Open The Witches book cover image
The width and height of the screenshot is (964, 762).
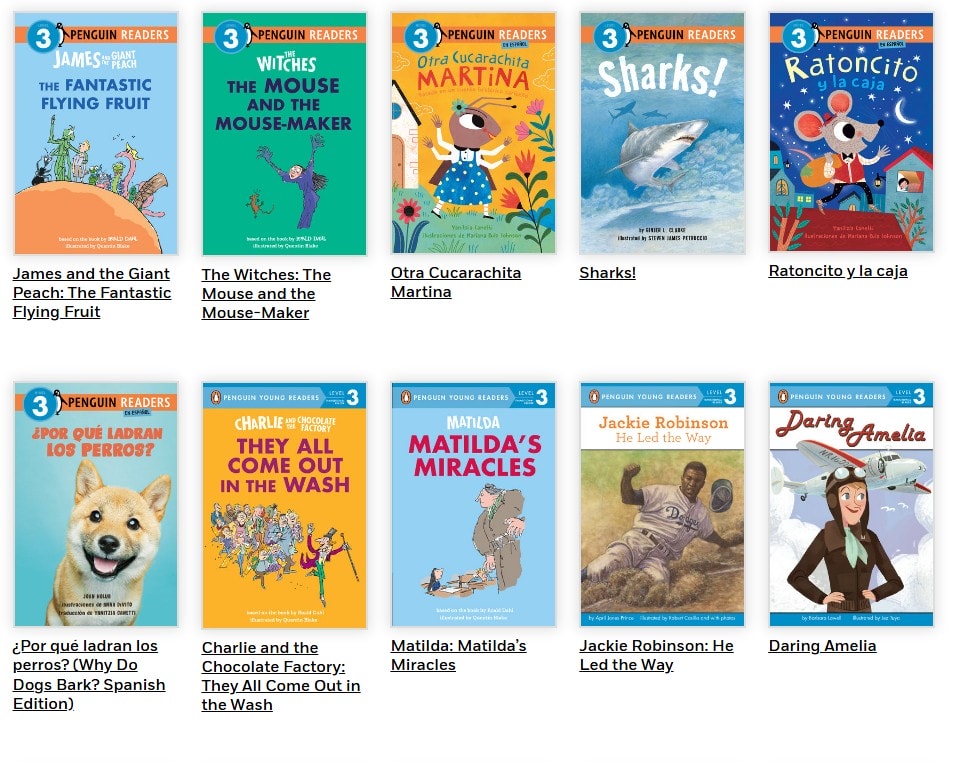tap(284, 133)
